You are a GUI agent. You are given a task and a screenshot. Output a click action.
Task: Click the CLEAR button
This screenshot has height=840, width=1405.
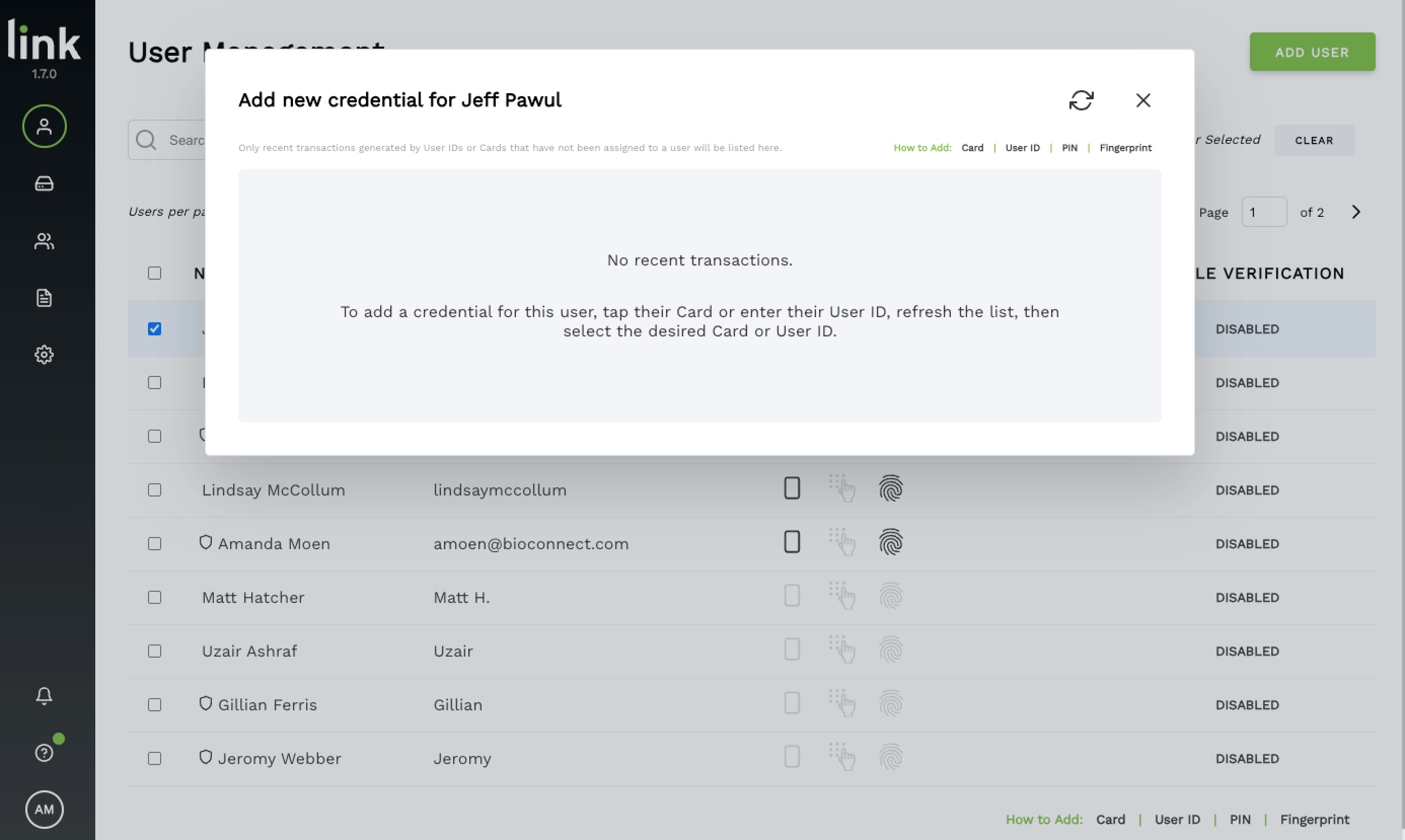[x=1314, y=140]
